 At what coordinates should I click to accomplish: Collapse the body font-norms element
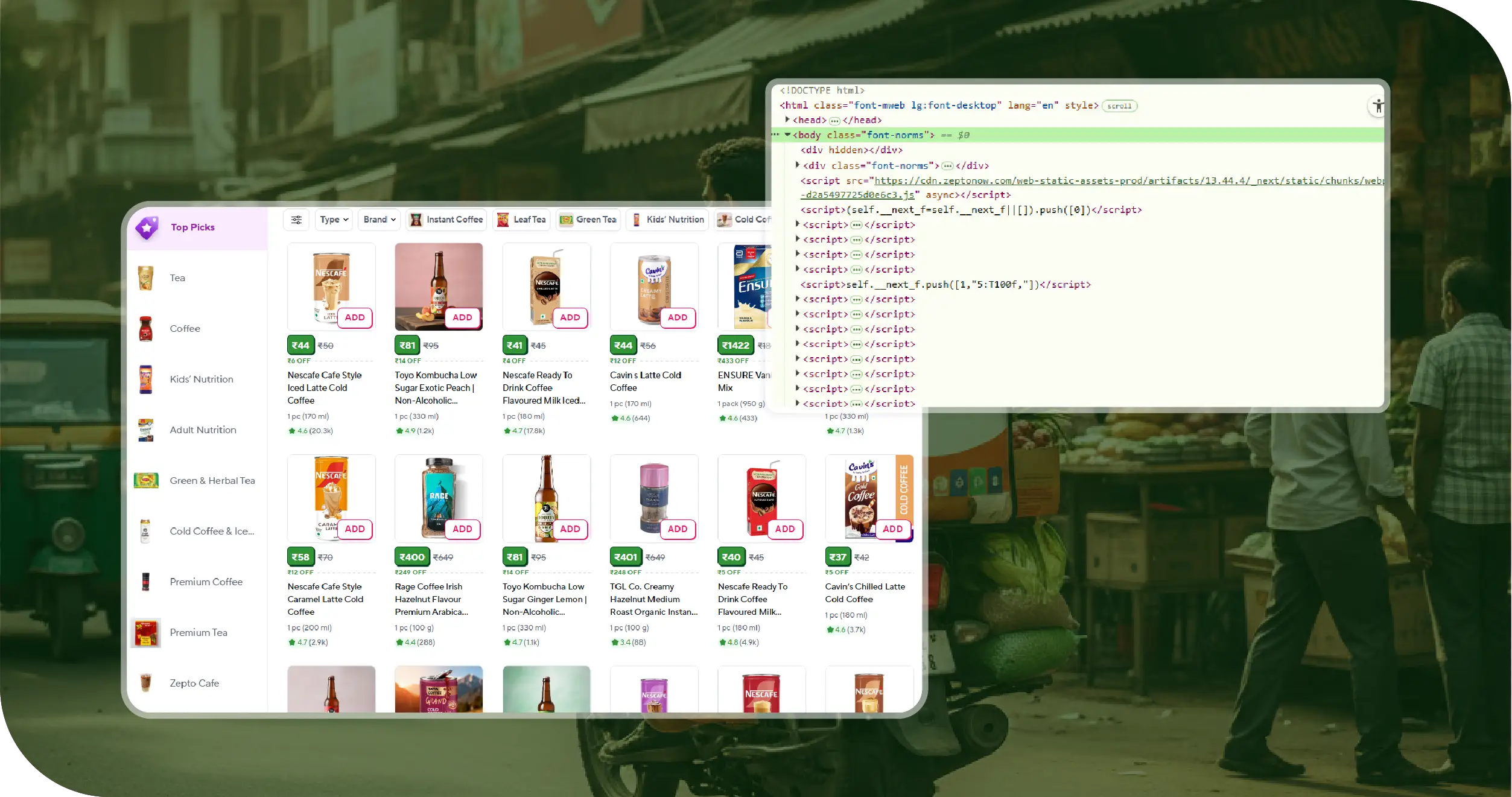point(787,135)
